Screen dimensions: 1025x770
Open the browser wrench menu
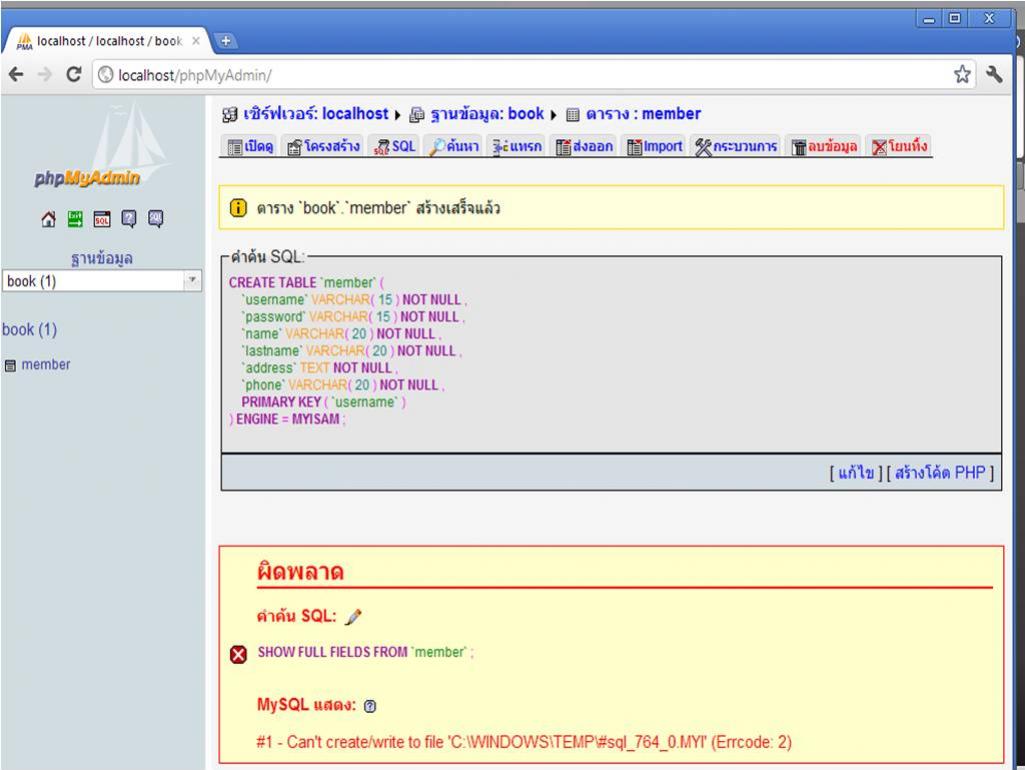coord(994,74)
